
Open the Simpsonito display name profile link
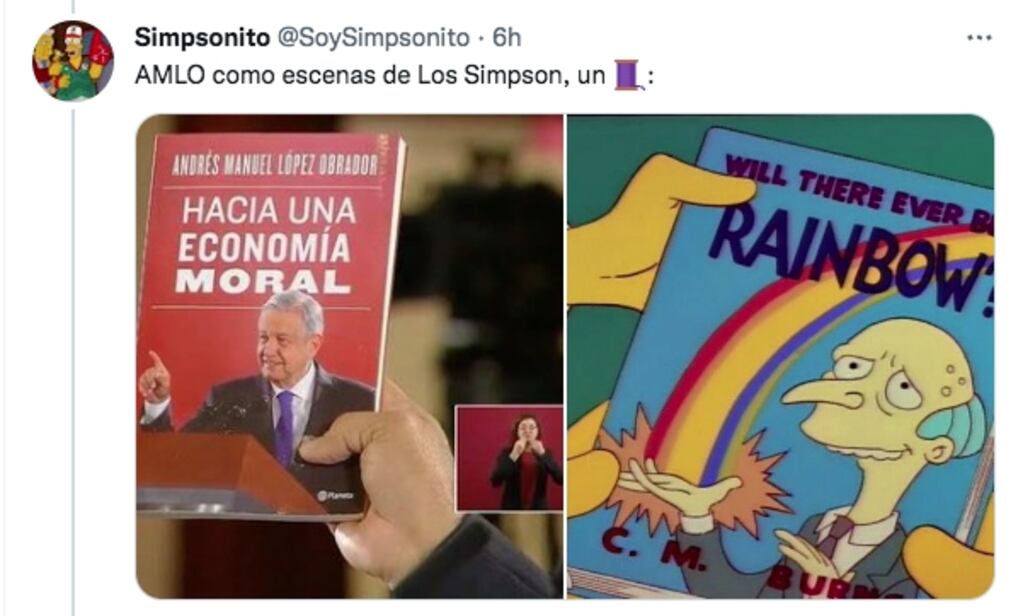click(x=202, y=38)
